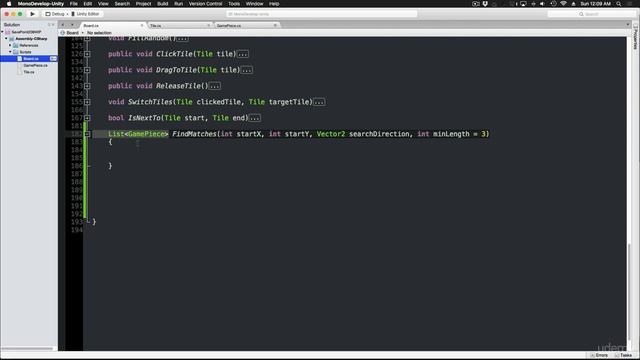Image resolution: width=640 pixels, height=360 pixels.
Task: Open the Project menu
Action: point(143,4)
